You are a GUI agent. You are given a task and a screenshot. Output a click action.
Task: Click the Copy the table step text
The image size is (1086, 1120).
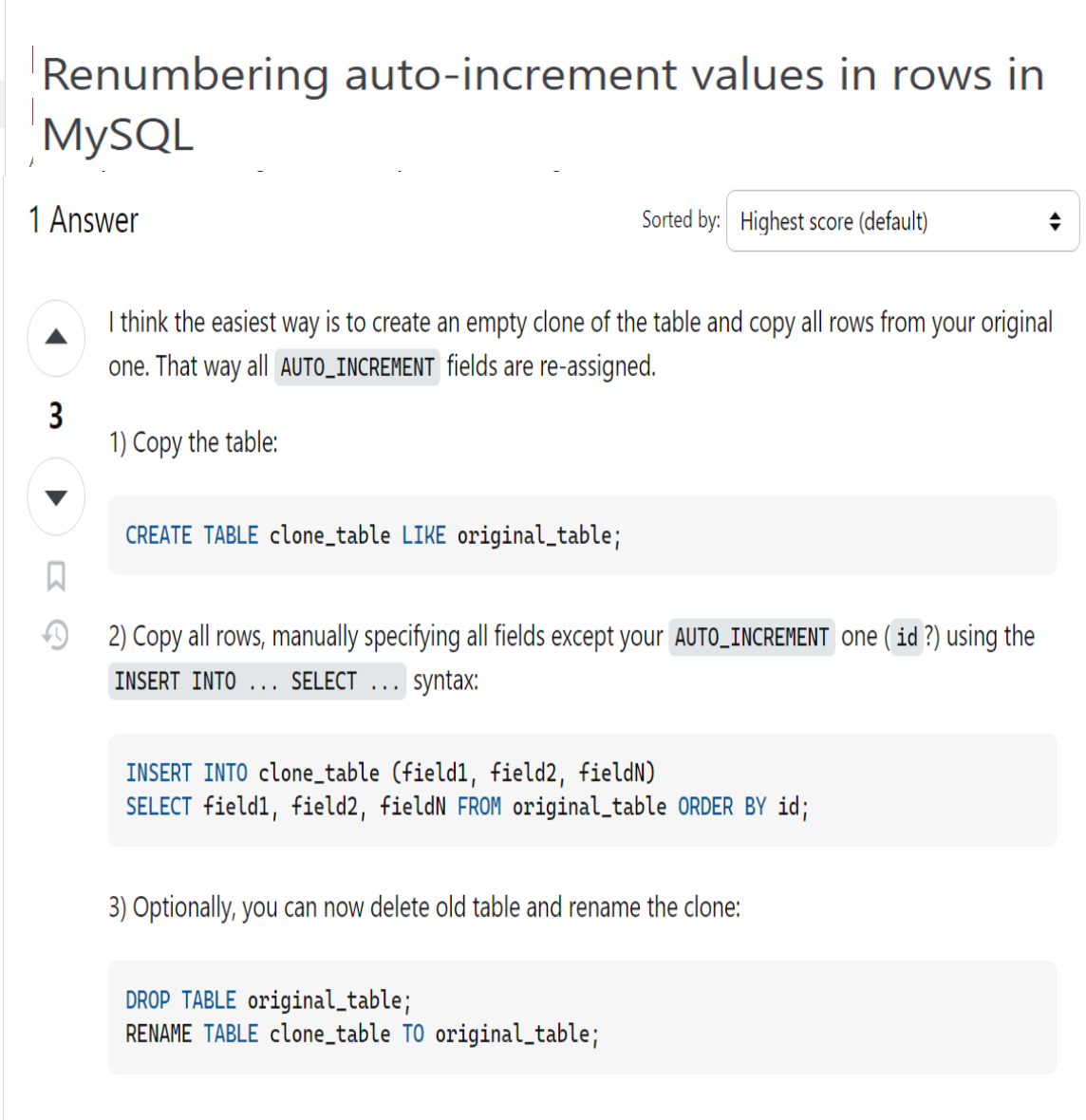click(194, 442)
